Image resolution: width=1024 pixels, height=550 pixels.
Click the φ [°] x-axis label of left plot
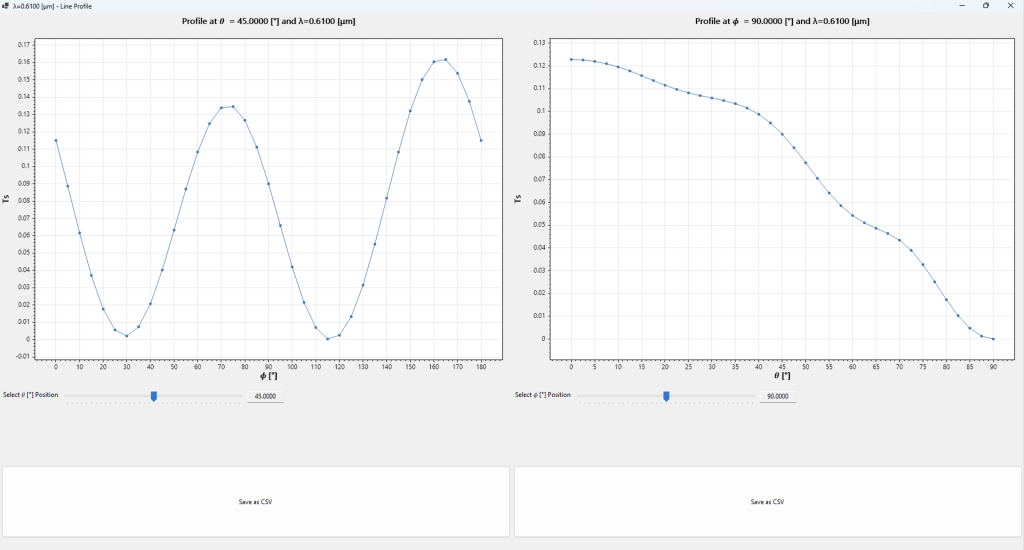click(x=268, y=377)
